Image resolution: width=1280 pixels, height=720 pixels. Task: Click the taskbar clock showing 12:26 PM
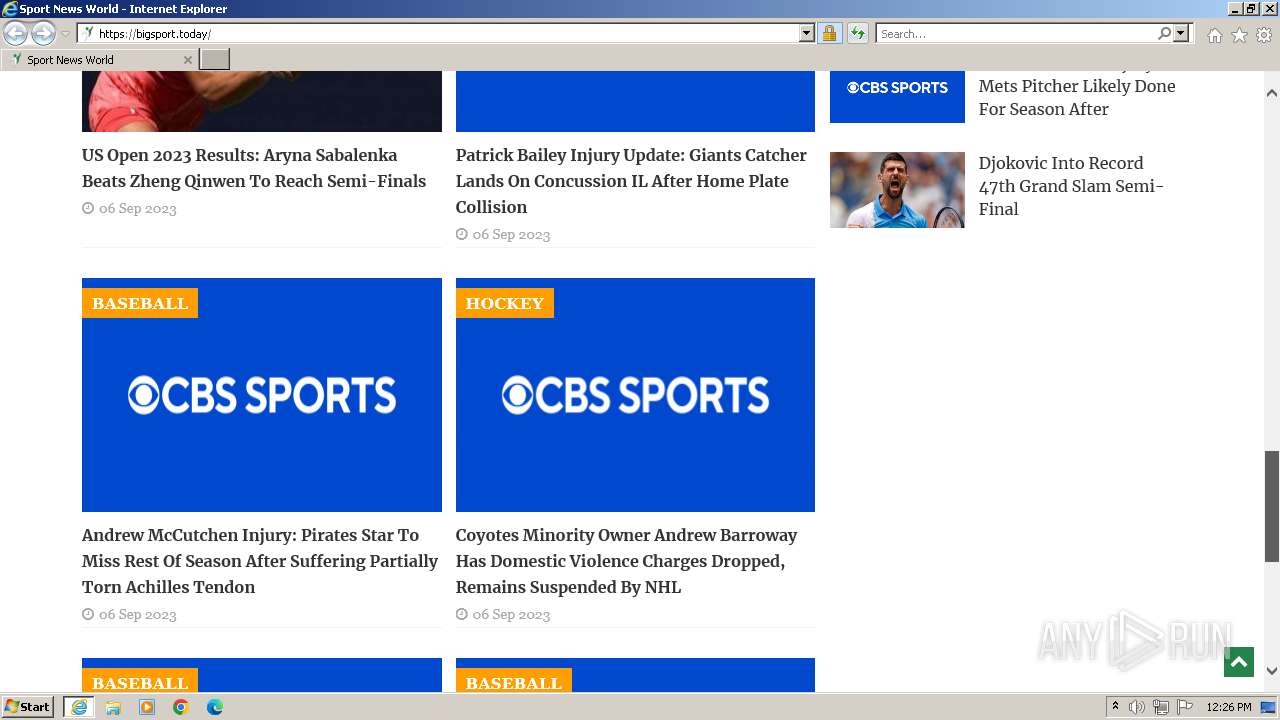click(x=1229, y=707)
